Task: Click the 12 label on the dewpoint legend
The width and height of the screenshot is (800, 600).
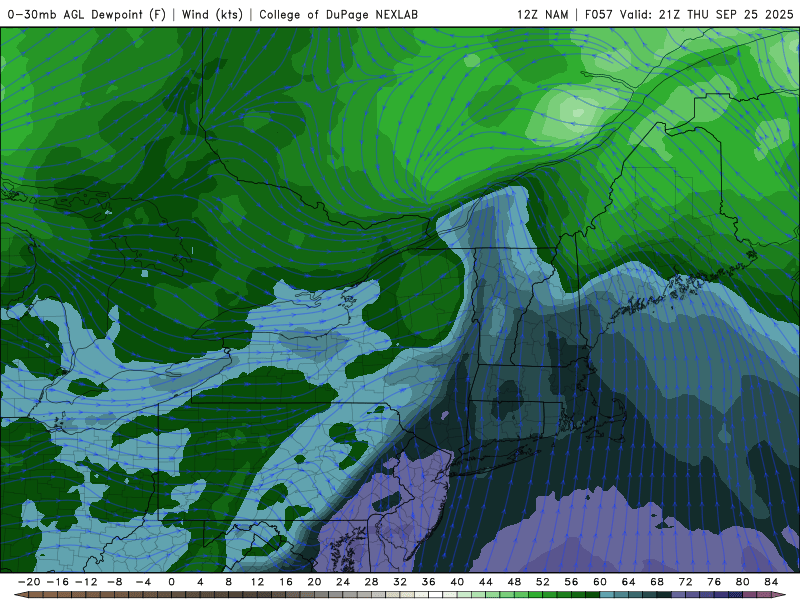Action: coord(257,582)
